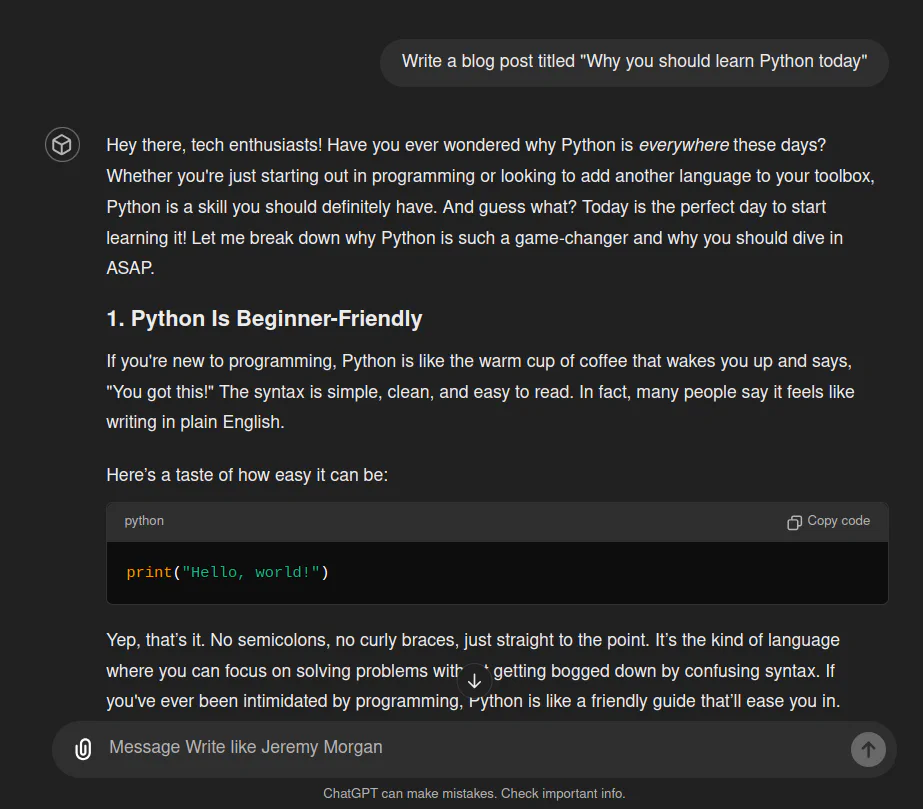Click the text "Hey there, tech enthusiasts!"

(x=214, y=145)
